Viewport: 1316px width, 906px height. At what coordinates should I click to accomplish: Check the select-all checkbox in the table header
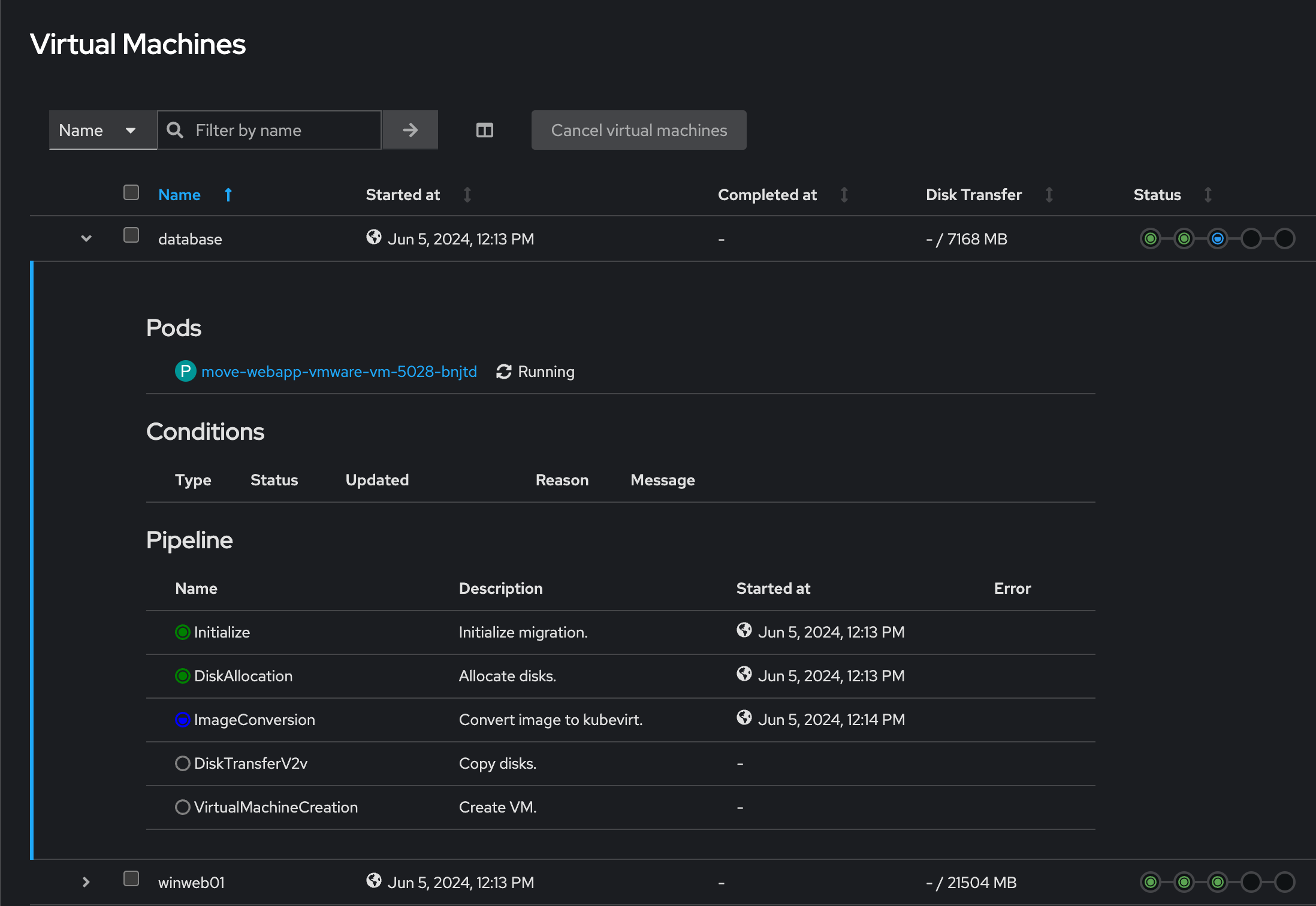pos(131,192)
